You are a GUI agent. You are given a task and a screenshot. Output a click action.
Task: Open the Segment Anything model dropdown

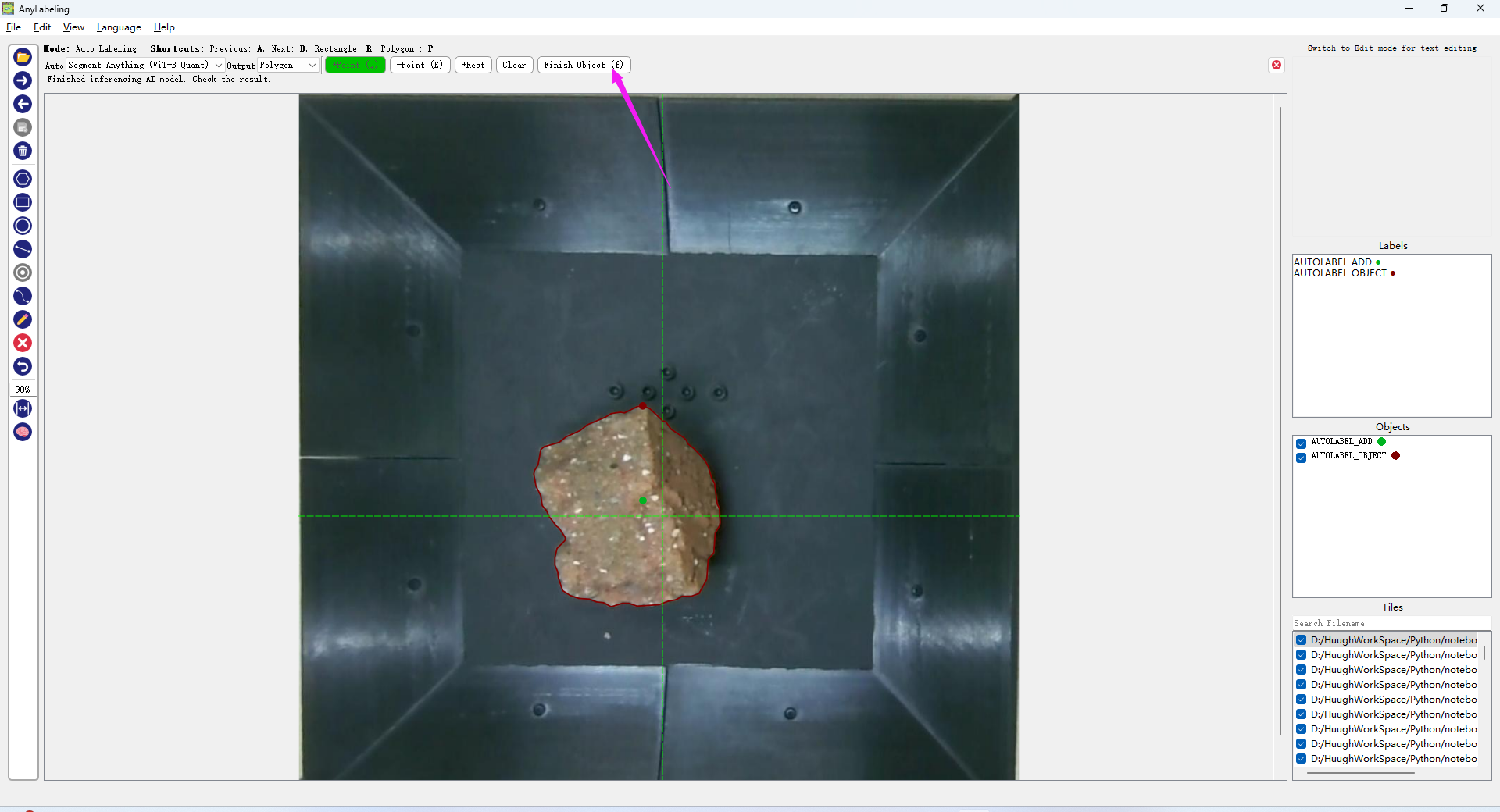145,66
